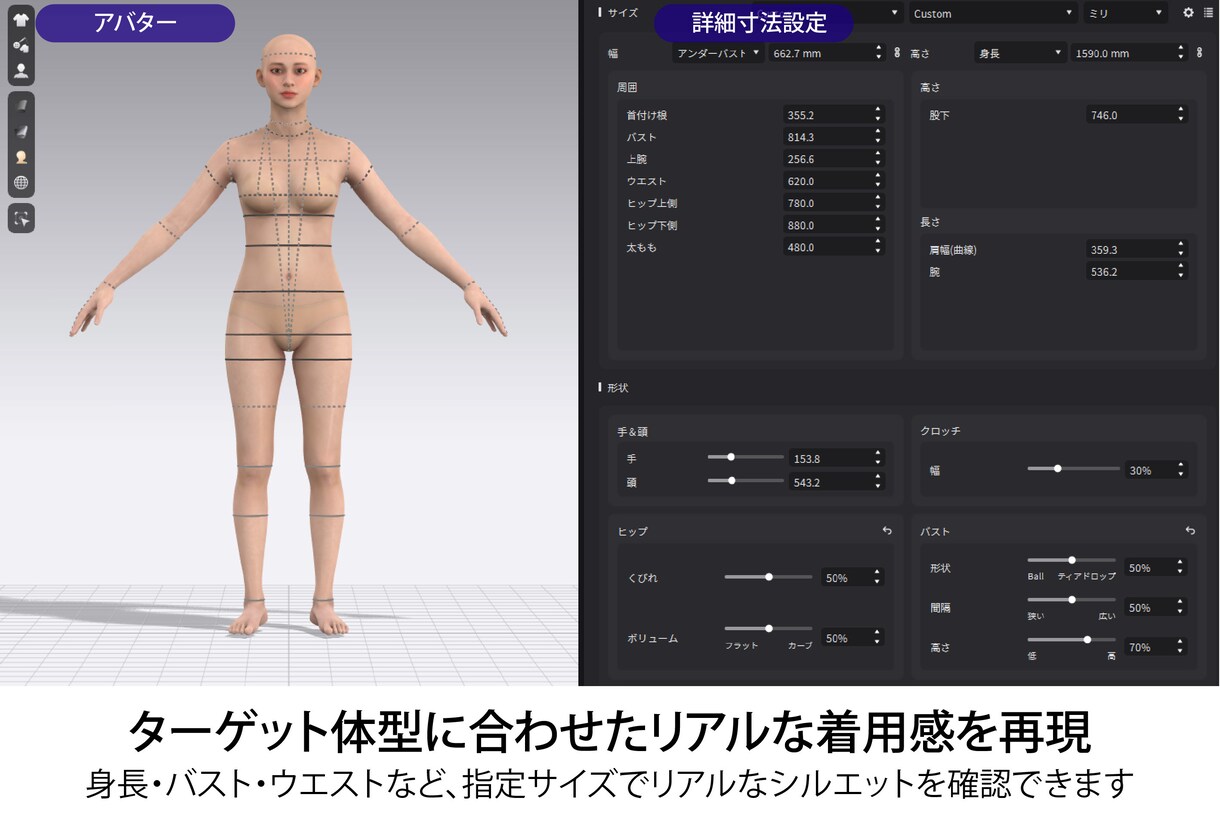Click the バスト 形状 slider
1220x813 pixels.
pyautogui.click(x=1071, y=560)
